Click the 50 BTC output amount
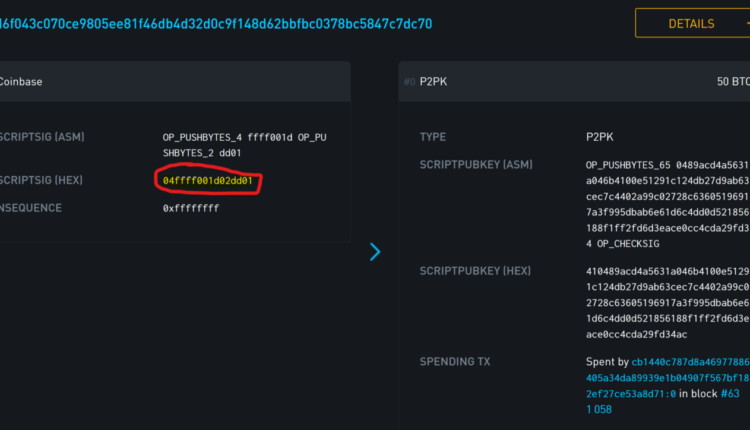The height and width of the screenshot is (430, 750). pos(733,81)
